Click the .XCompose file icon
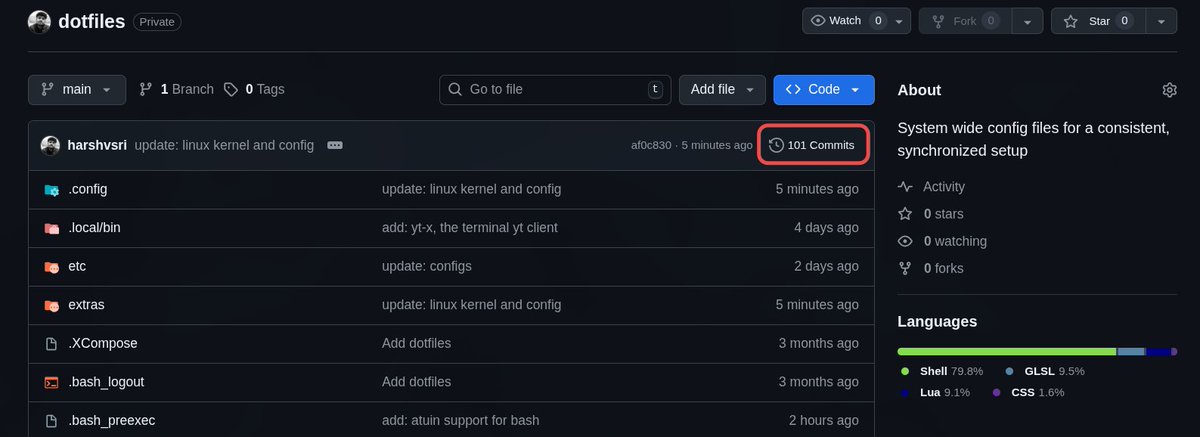The width and height of the screenshot is (1200, 437). point(51,343)
